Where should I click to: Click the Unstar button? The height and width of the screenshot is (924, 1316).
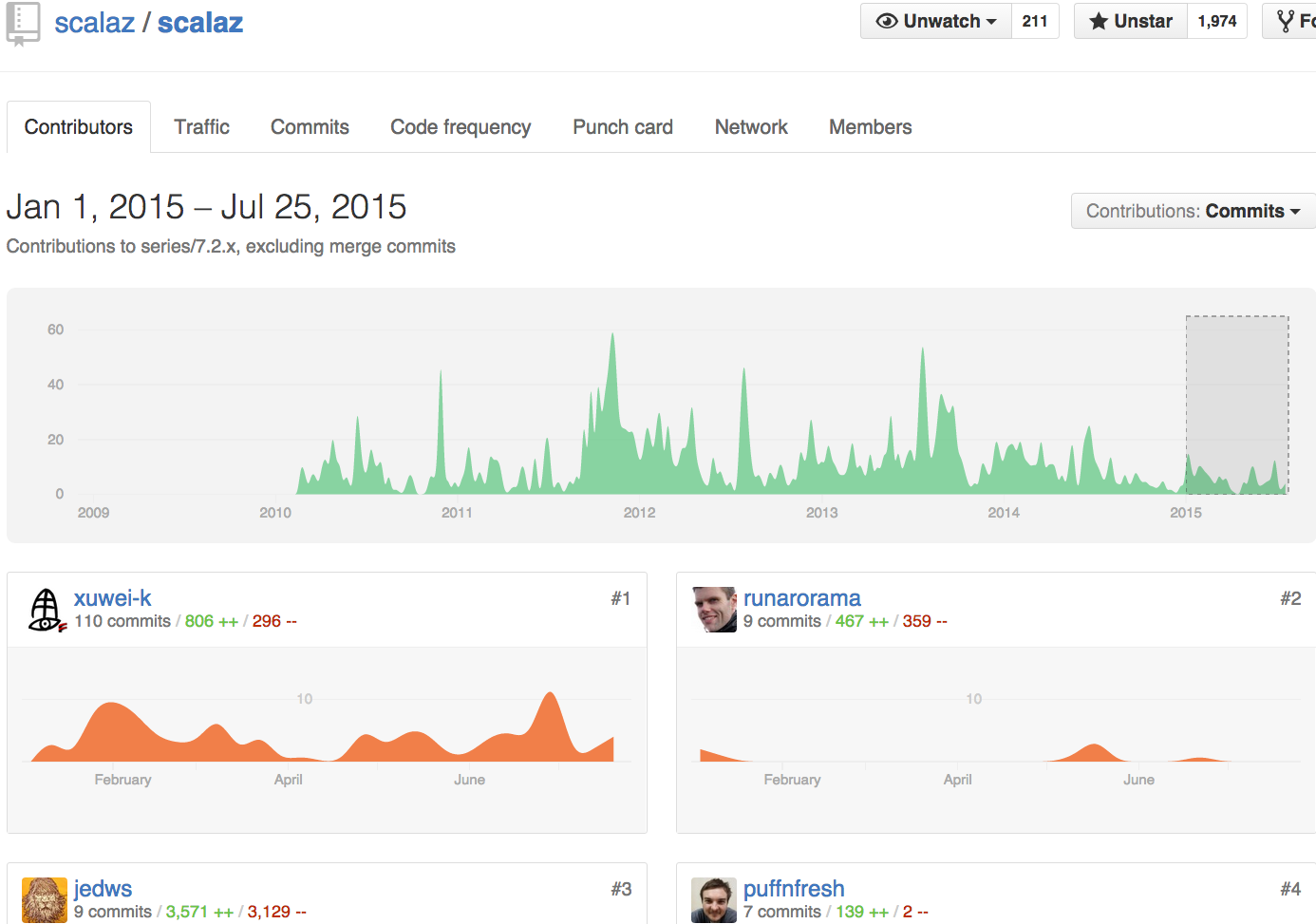1131,21
